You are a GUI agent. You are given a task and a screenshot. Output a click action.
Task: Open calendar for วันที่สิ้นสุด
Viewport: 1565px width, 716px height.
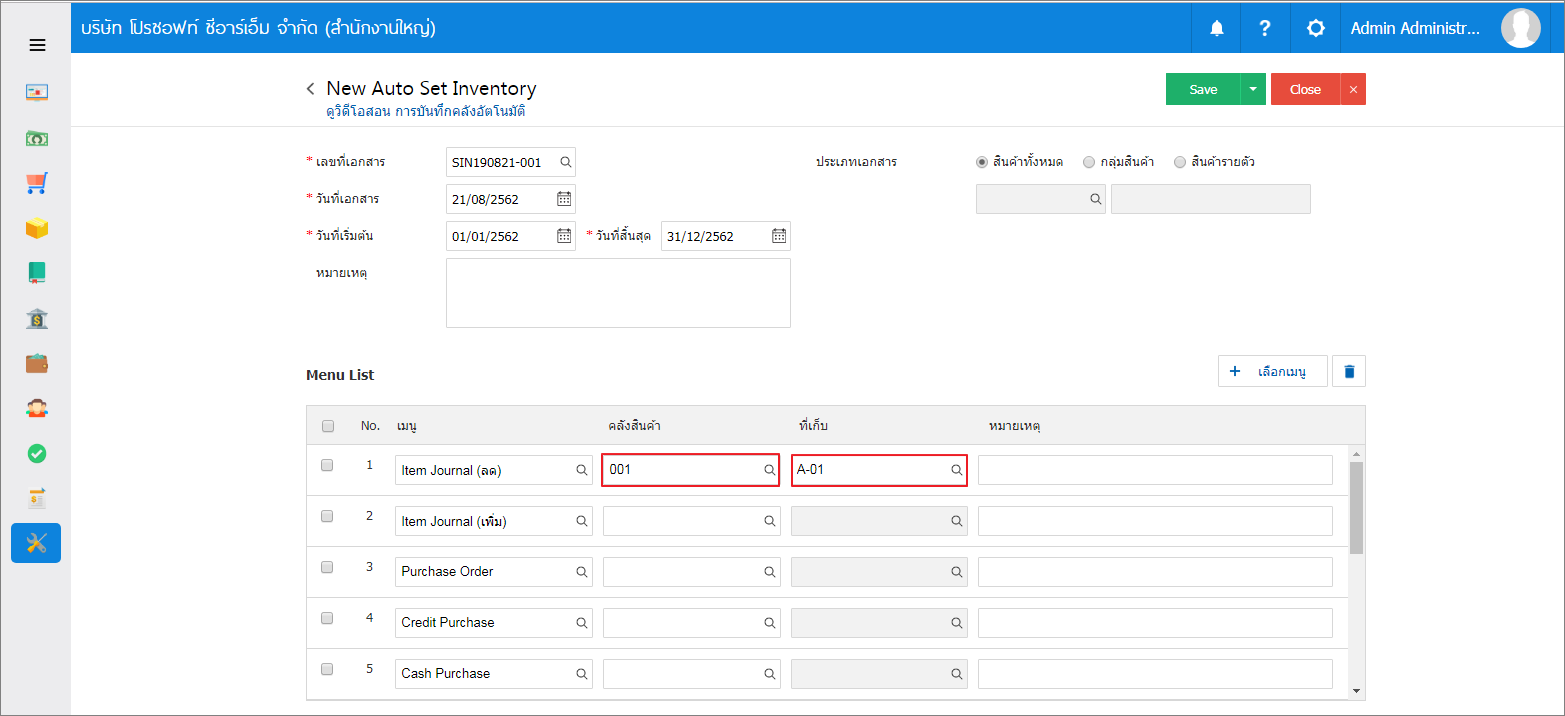point(779,236)
